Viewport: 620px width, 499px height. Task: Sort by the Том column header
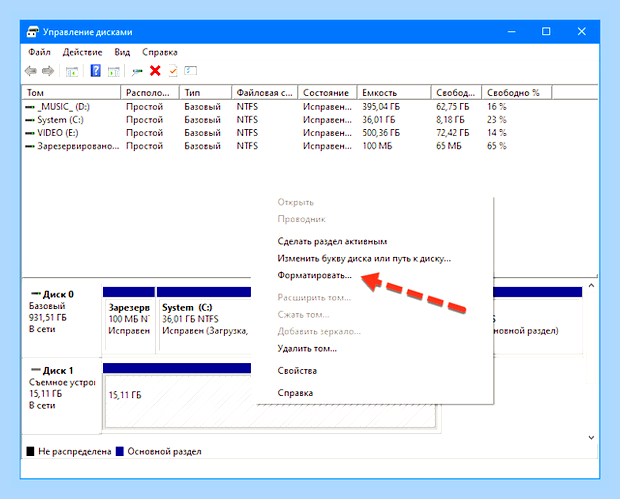(71, 93)
